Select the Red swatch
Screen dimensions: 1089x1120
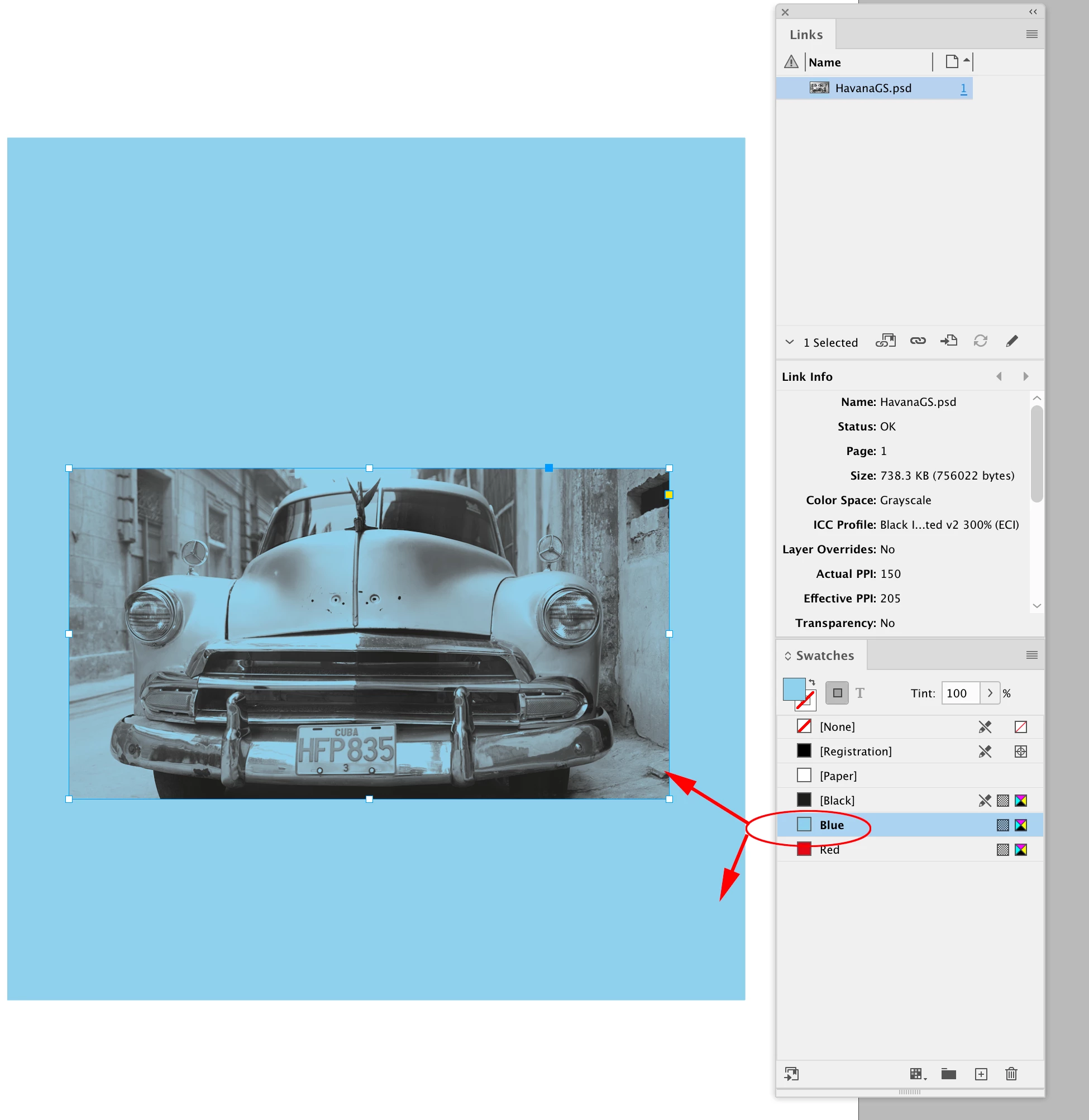829,850
